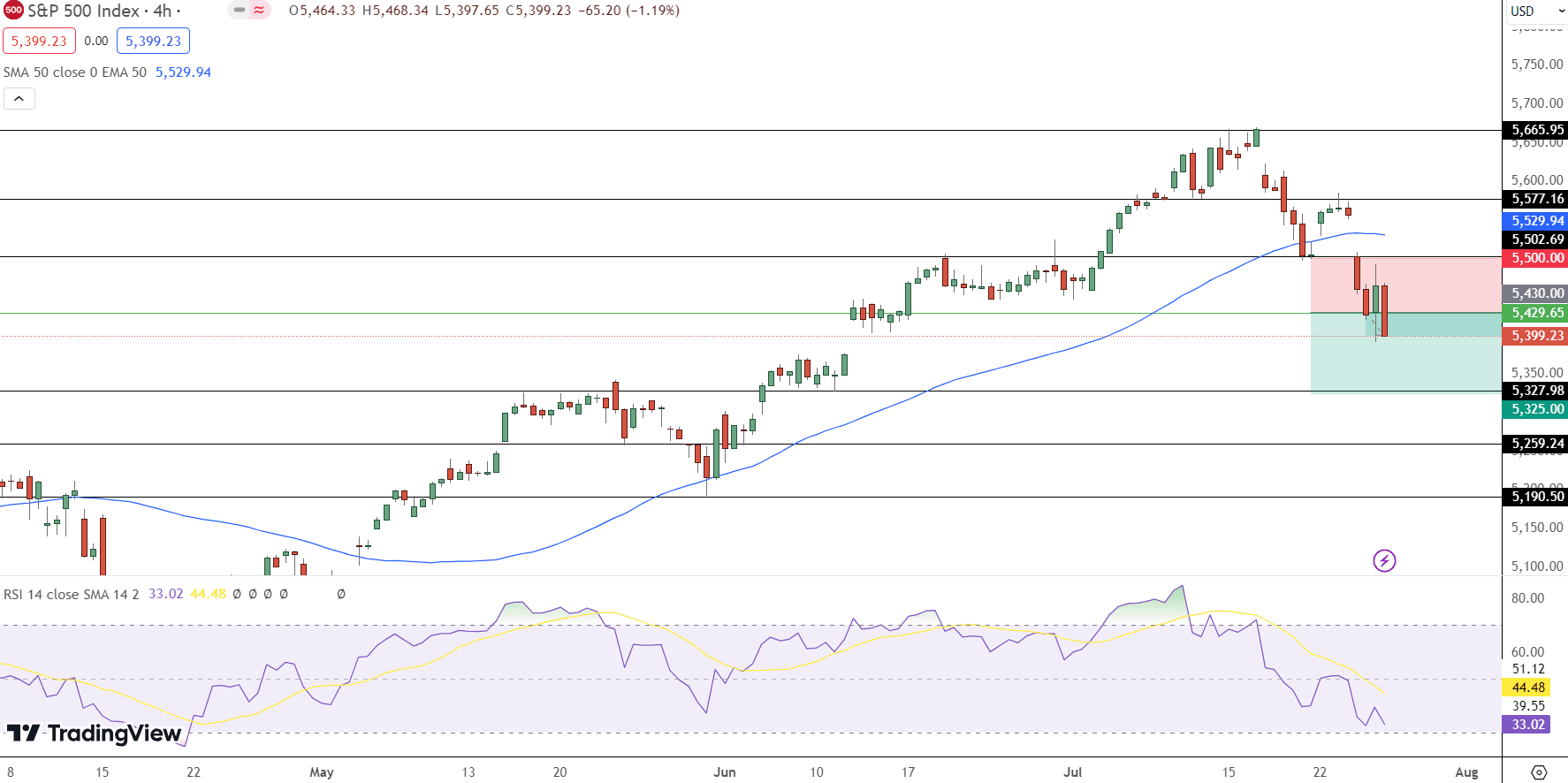Click the 5,502.69 price axis label
Viewport: 1568px width, 783px height.
(x=1534, y=239)
